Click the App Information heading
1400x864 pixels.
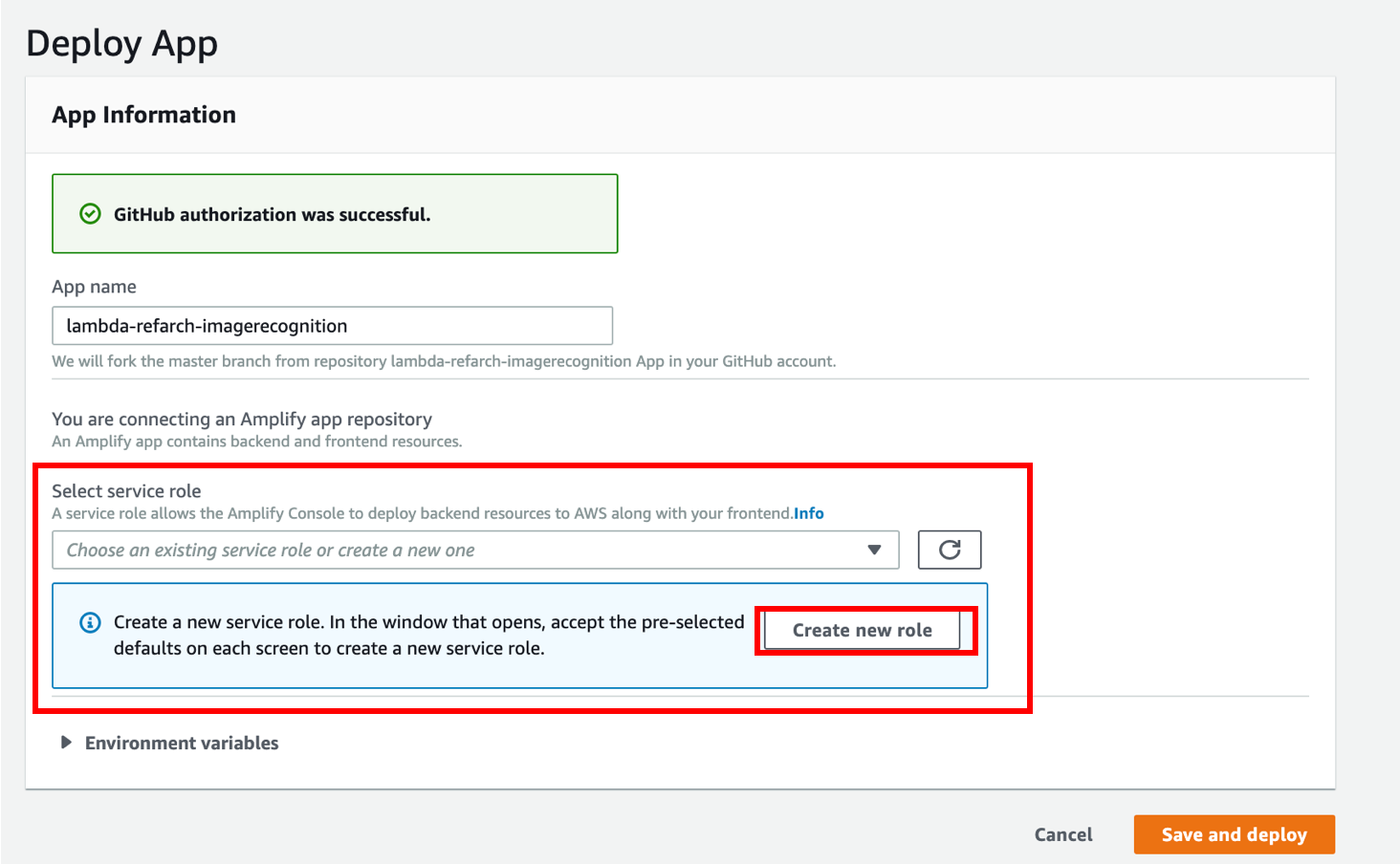pos(144,115)
